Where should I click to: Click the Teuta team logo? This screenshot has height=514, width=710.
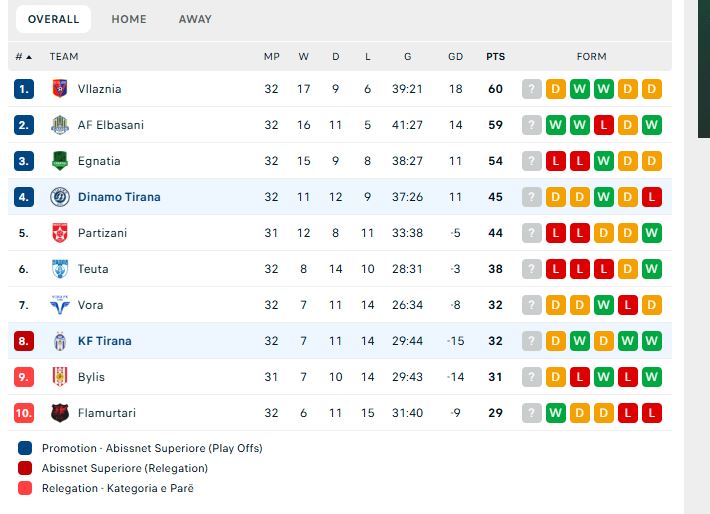[60, 269]
